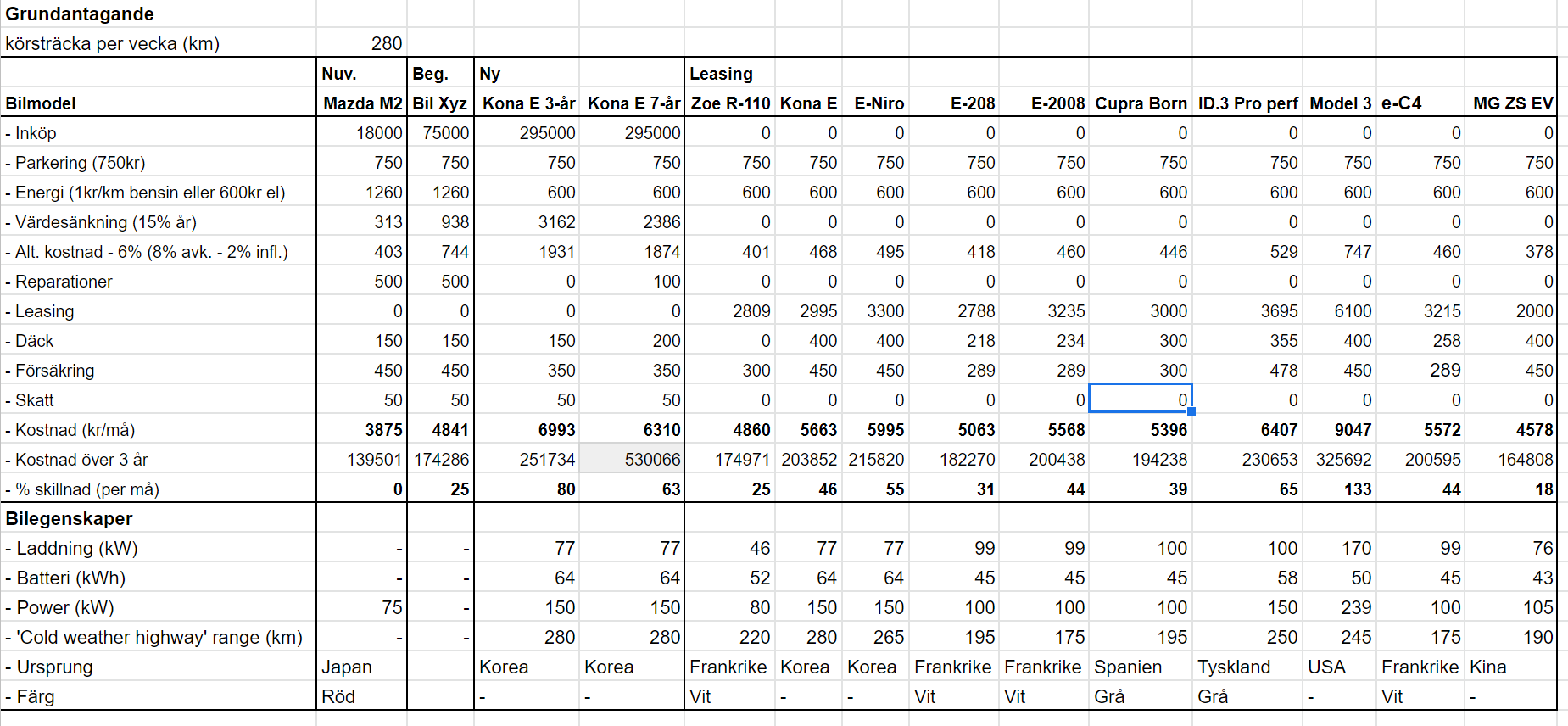Click the fill handle of the selected cell

1191,411
